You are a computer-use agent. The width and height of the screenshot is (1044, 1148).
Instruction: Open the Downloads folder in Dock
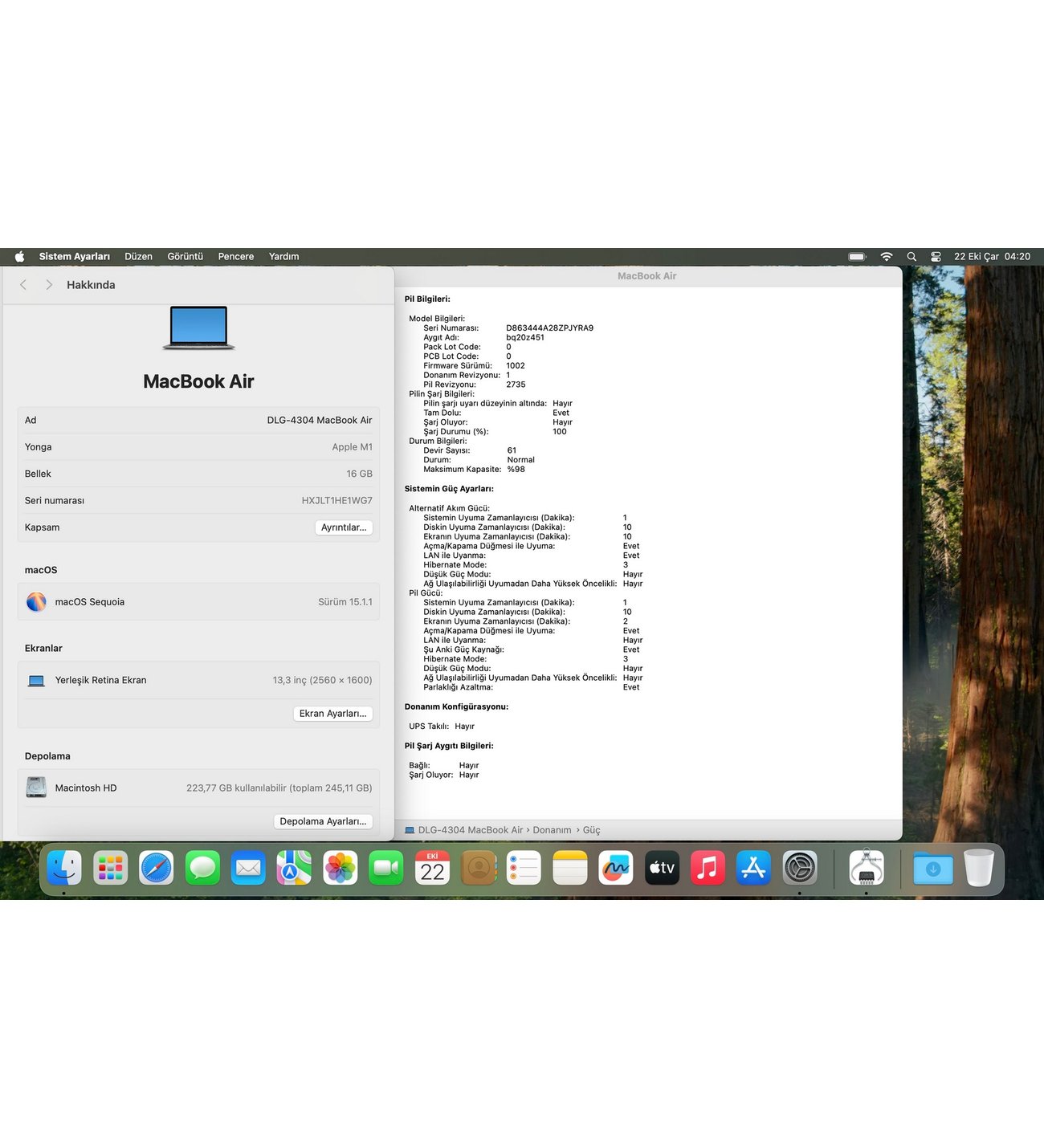pyautogui.click(x=933, y=868)
